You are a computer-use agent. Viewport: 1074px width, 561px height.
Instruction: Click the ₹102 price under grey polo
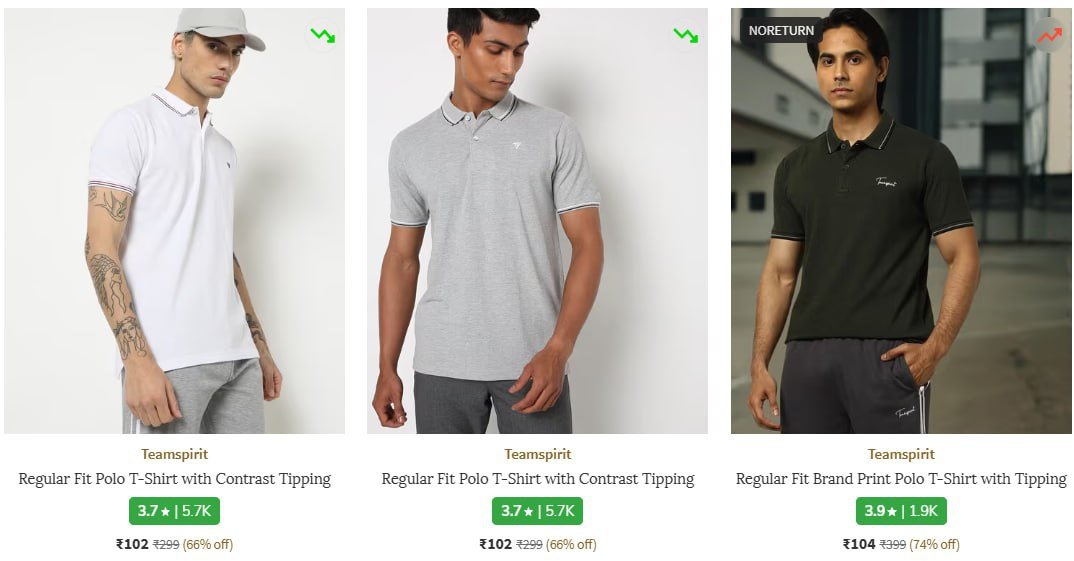coord(495,544)
